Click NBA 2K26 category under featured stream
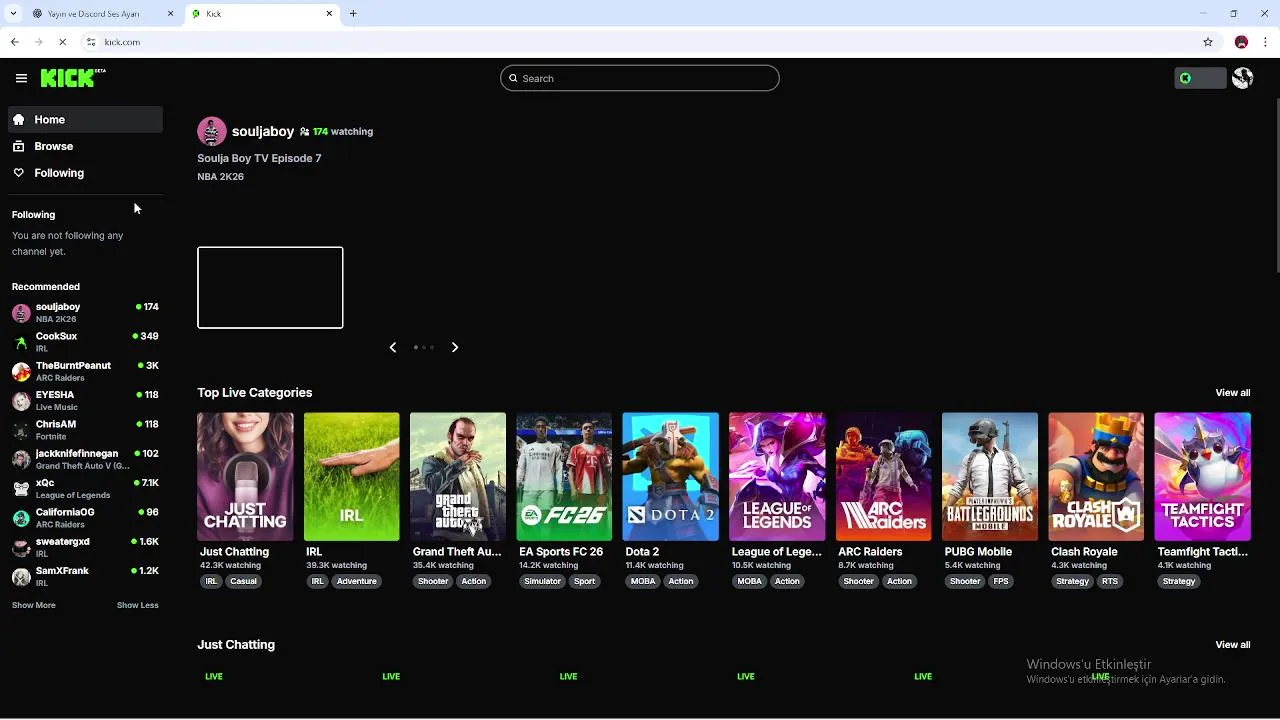Screen dimensions: 1280x720 pyautogui.click(x=220, y=177)
